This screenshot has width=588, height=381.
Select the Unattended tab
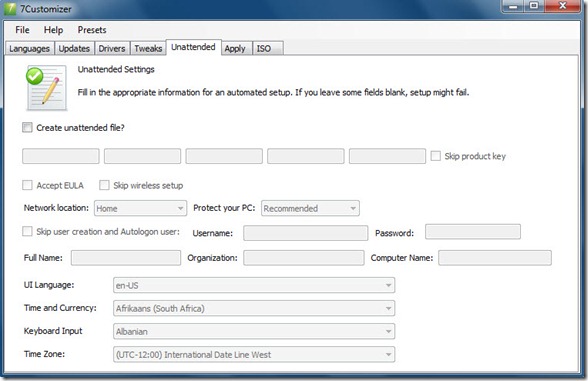pos(193,47)
